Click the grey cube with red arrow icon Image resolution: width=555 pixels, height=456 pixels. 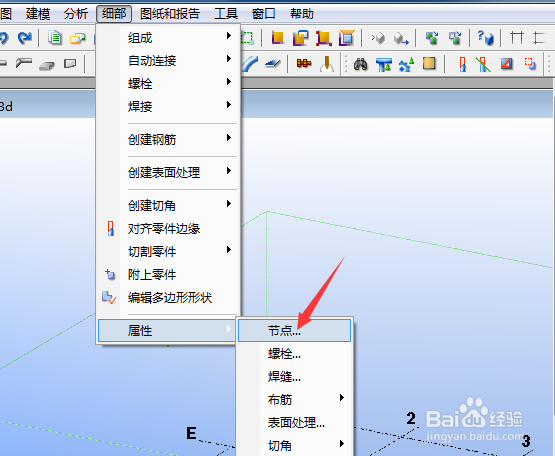click(378, 38)
